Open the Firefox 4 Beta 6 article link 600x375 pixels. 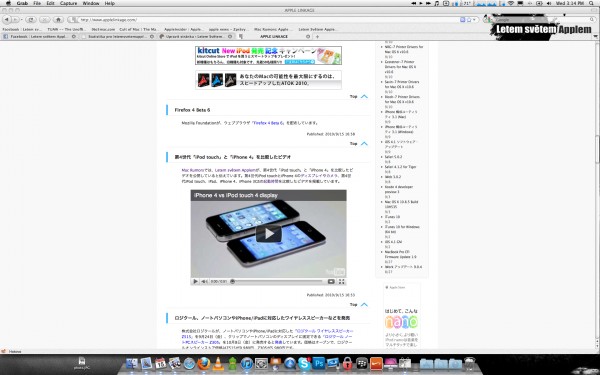[268, 123]
